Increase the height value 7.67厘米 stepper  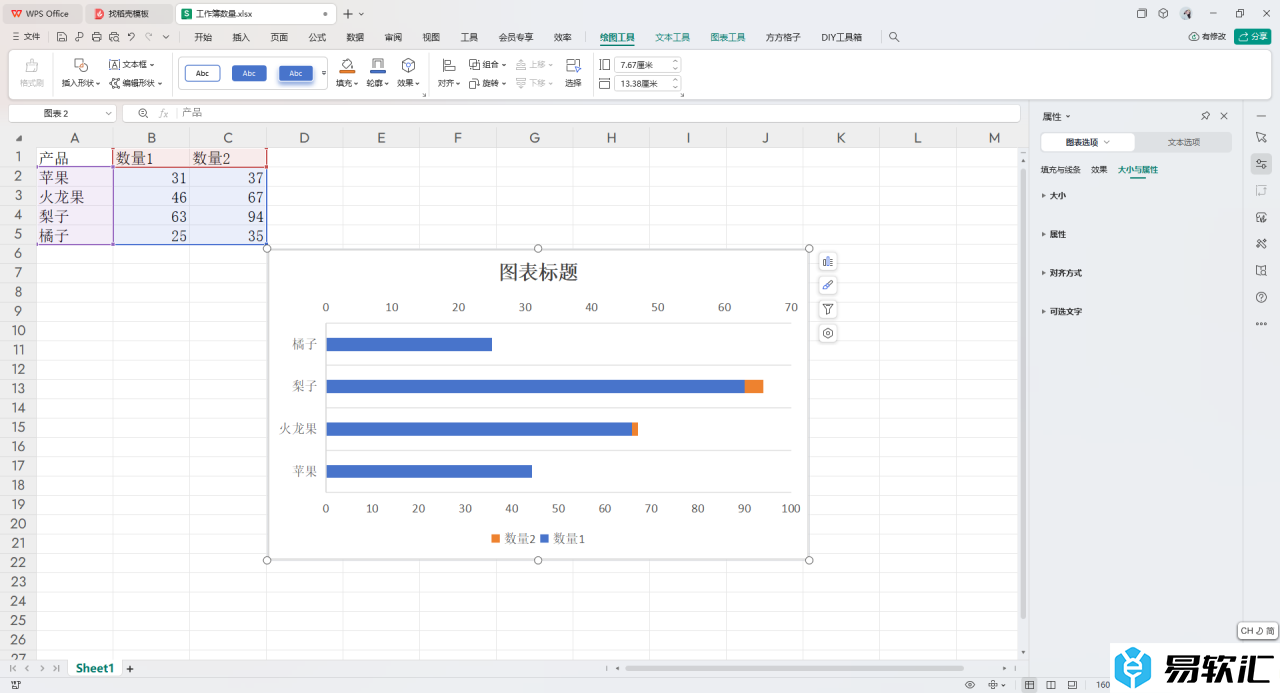(675, 60)
